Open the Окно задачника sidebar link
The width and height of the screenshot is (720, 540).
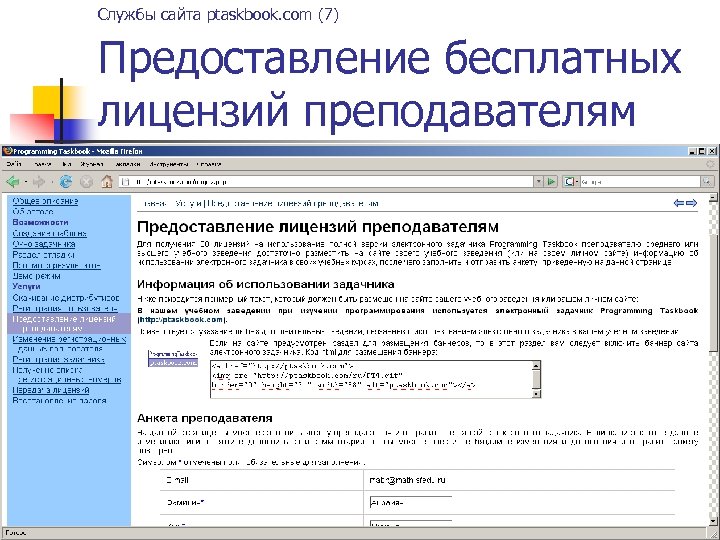pyautogui.click(x=44, y=244)
